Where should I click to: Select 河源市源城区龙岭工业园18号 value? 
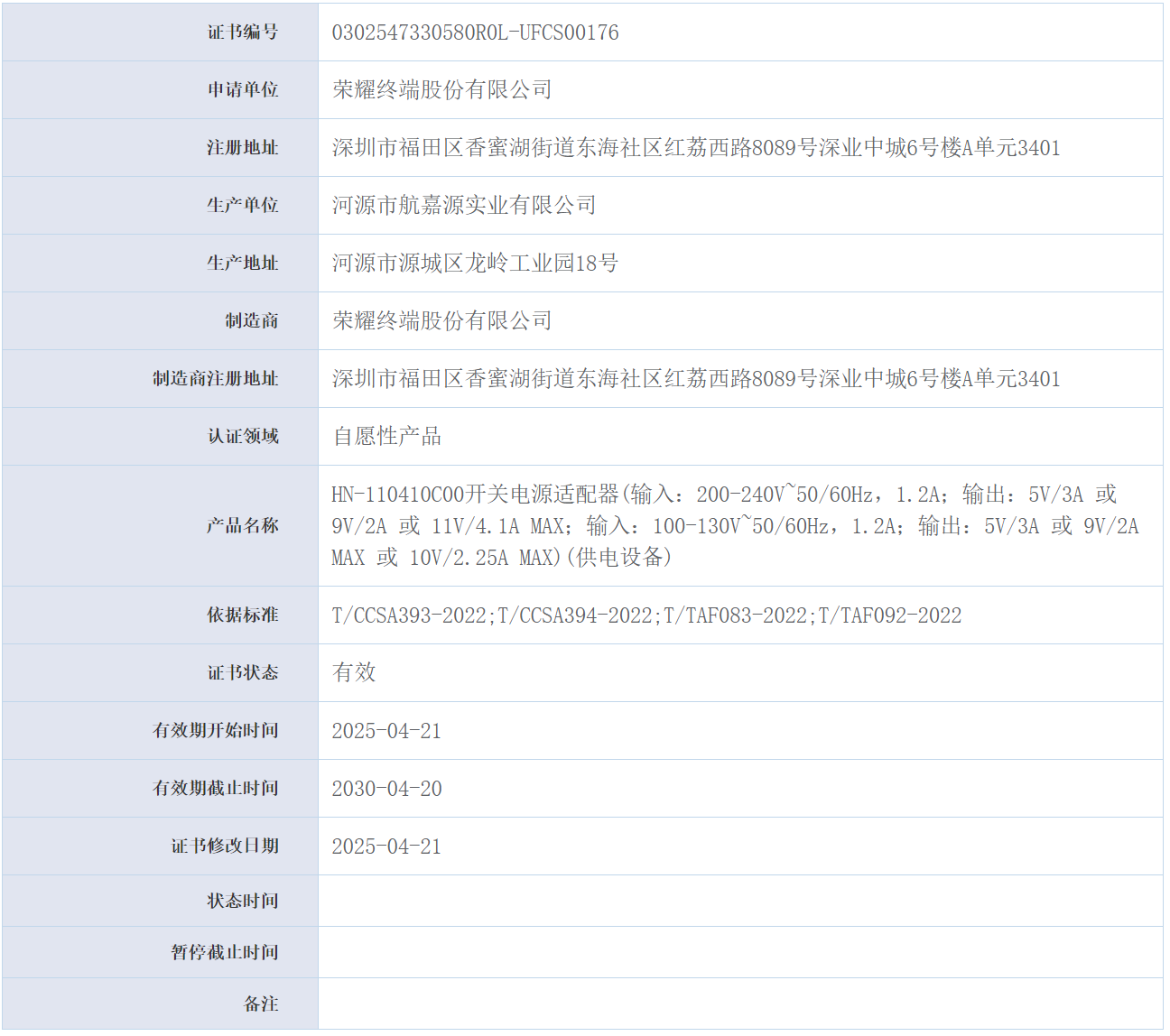[x=475, y=264]
